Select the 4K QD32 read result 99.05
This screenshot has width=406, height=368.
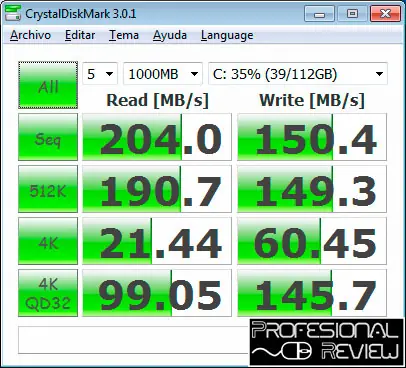tap(157, 293)
